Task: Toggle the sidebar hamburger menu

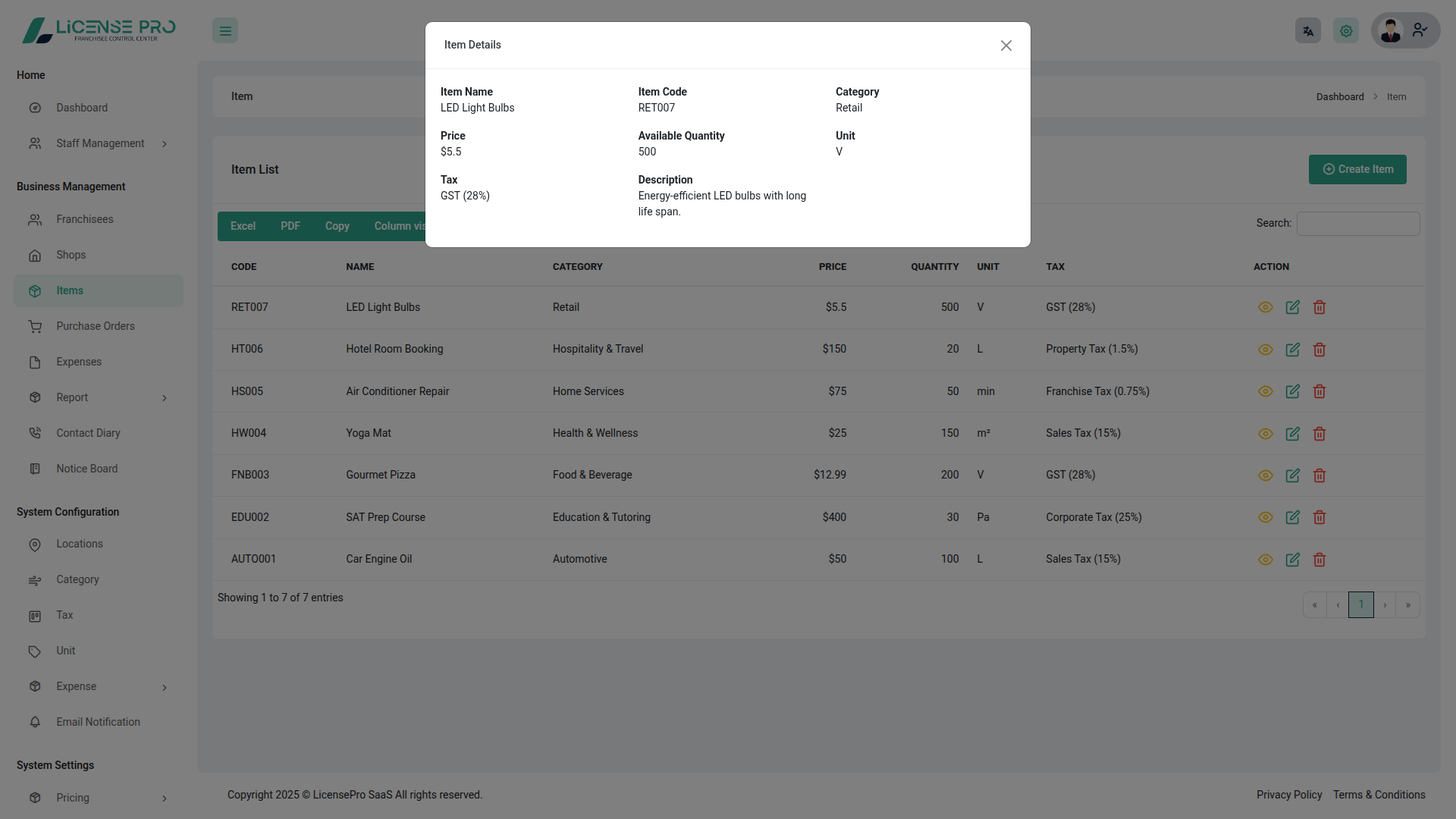Action: click(x=225, y=31)
